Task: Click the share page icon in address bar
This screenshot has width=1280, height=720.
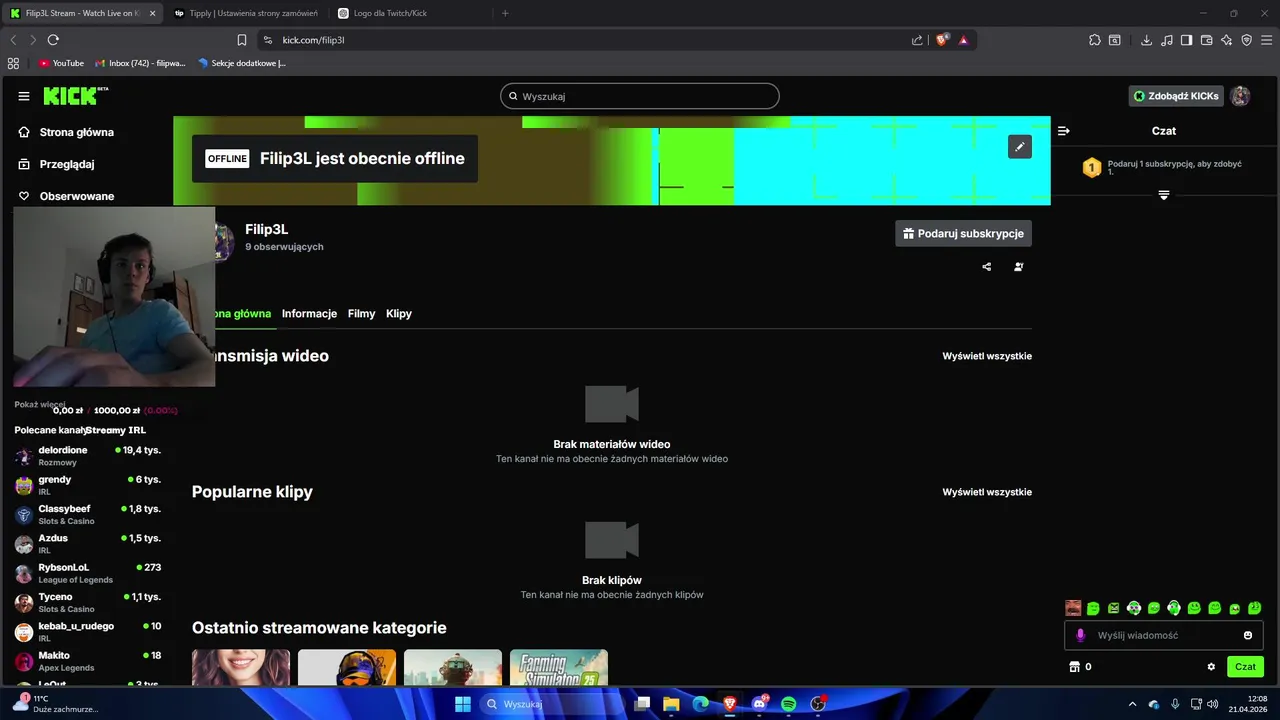Action: [917, 40]
